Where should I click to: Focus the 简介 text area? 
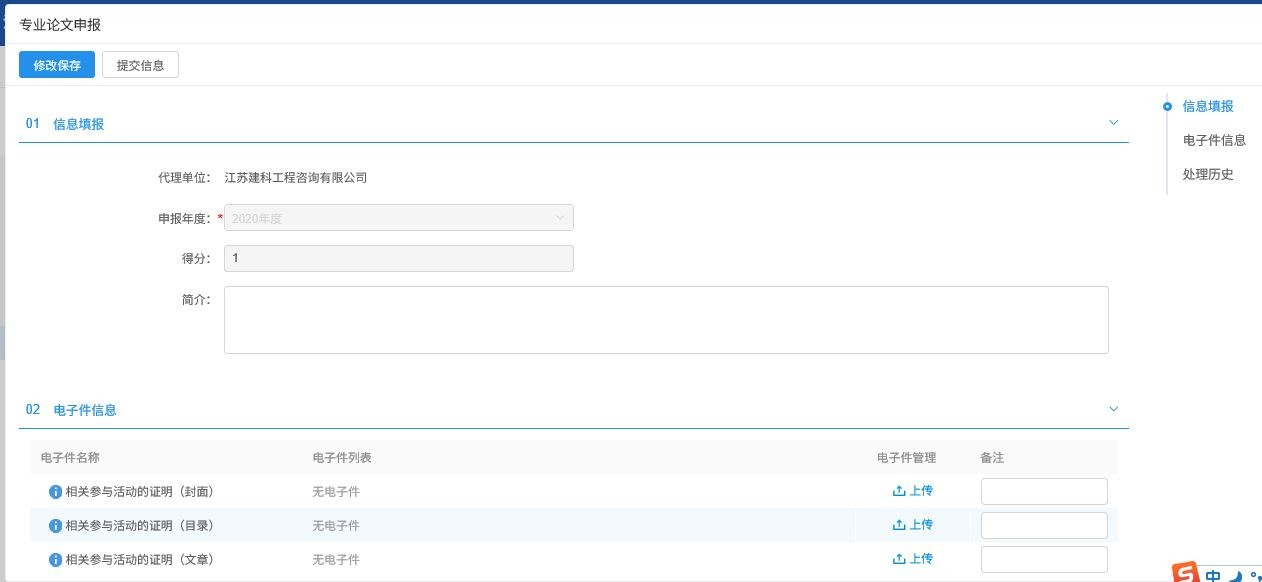(x=666, y=320)
